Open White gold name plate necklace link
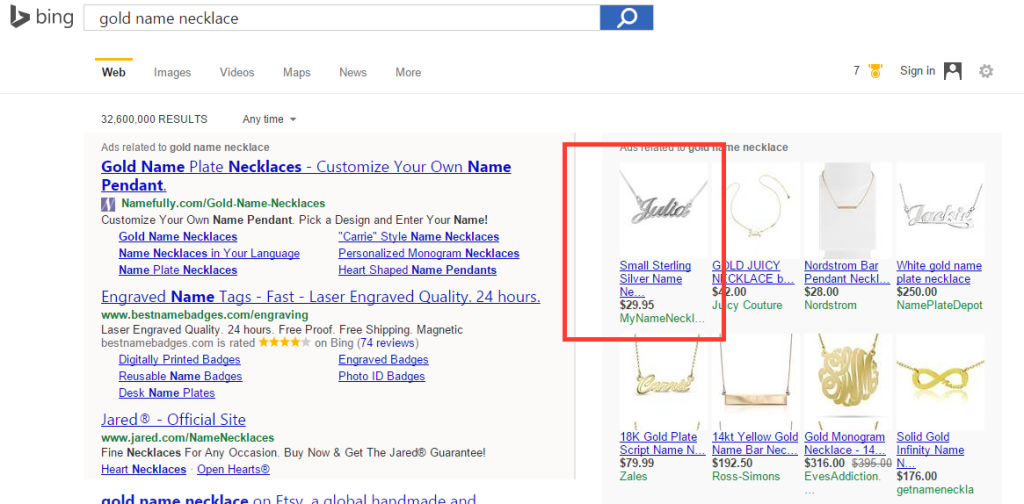The height and width of the screenshot is (504, 1024). coord(939,272)
